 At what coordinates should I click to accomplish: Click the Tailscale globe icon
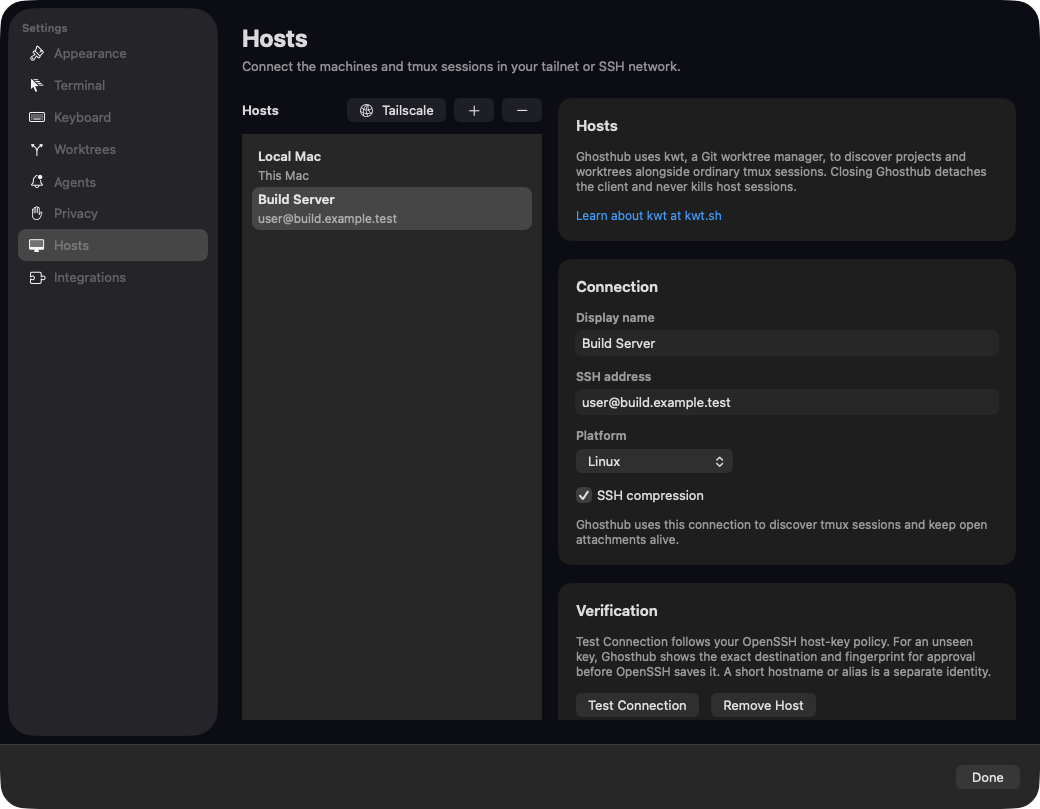366,111
